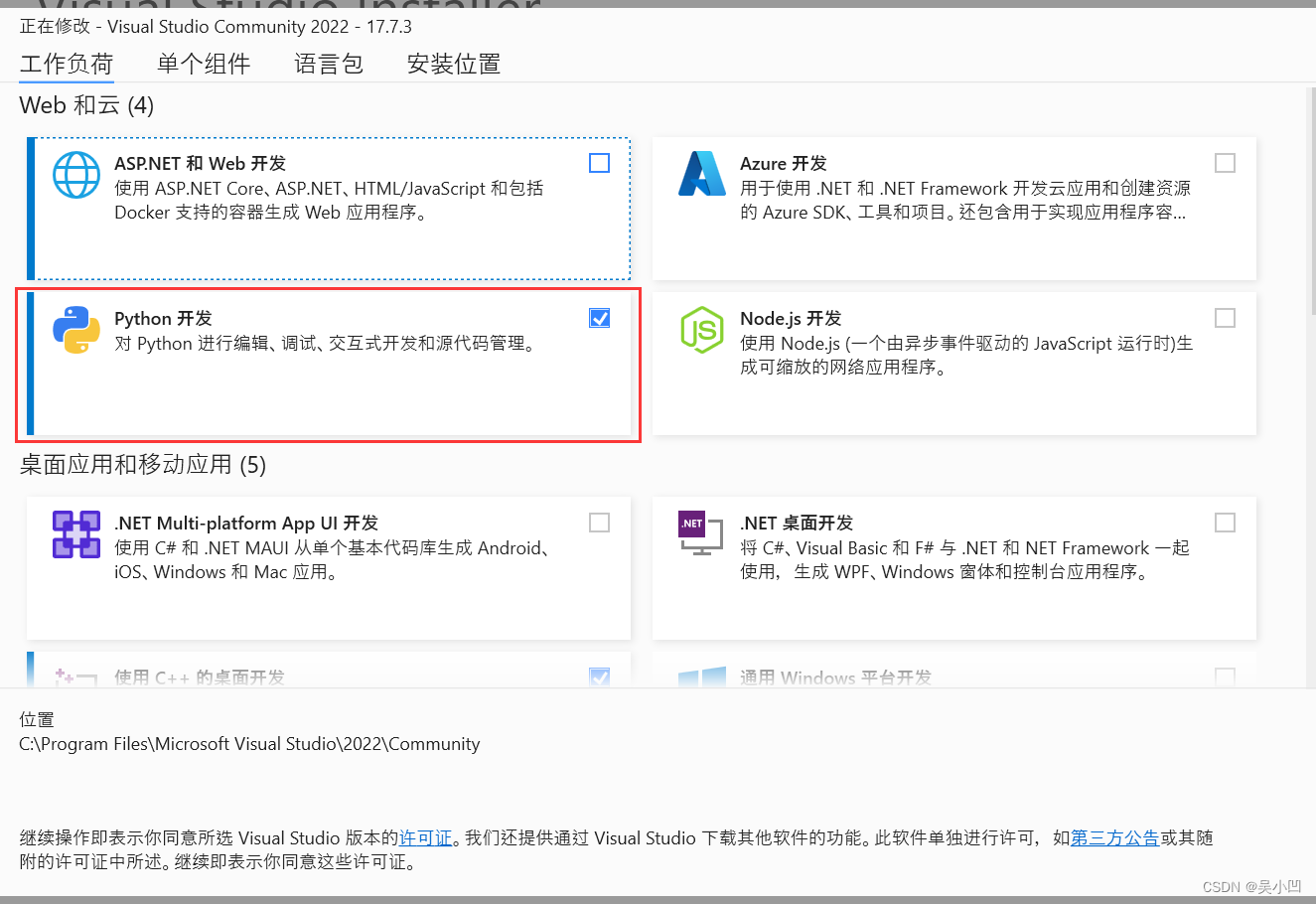Viewport: 1316px width, 904px height.
Task: Enable the ASP.NET 和 Web 开发 checkbox
Action: coord(600,163)
